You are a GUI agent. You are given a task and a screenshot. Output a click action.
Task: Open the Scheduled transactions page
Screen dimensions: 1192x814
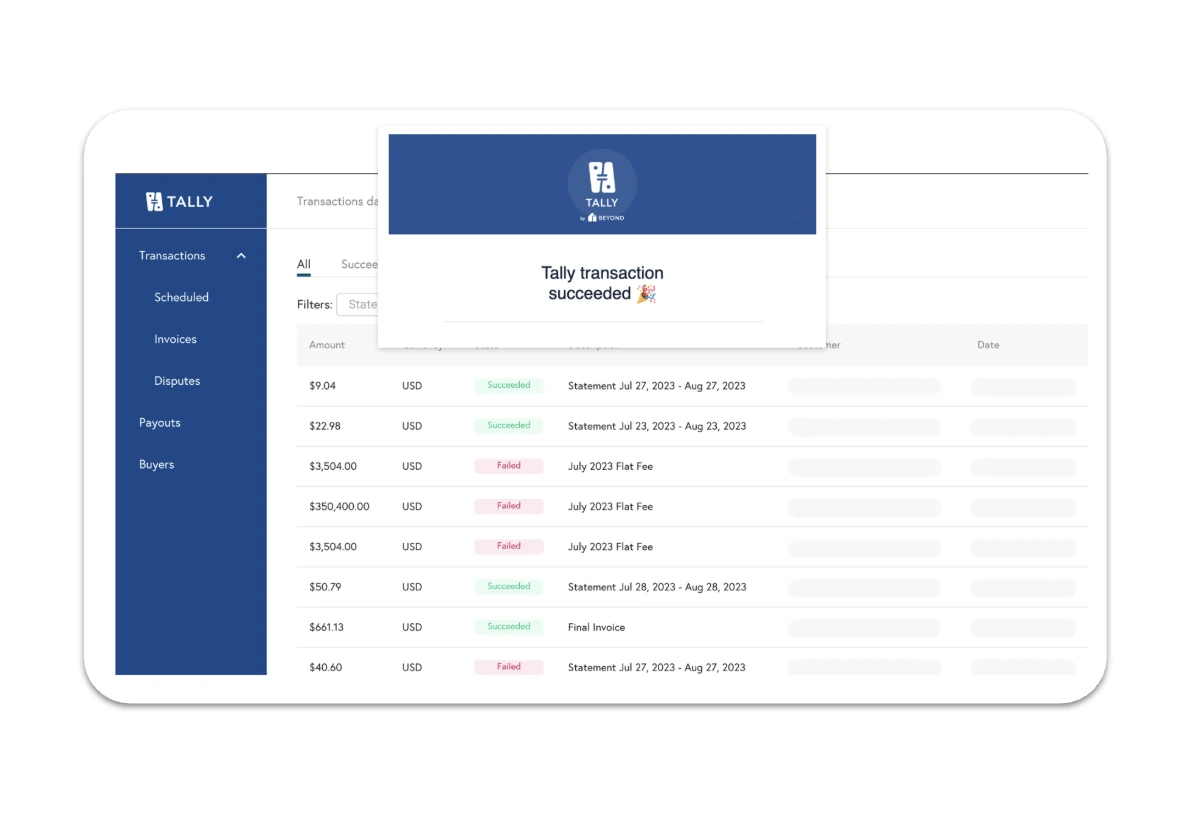pyautogui.click(x=181, y=297)
